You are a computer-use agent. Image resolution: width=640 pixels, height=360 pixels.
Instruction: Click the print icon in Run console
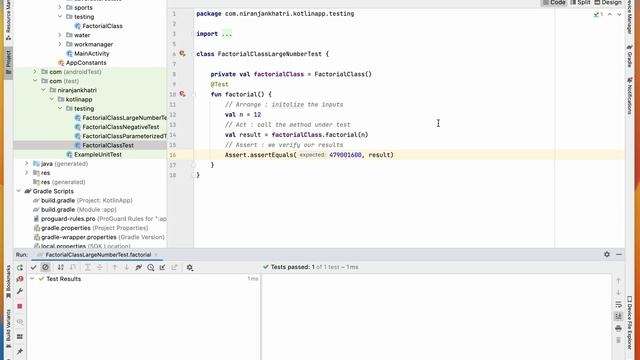tap(618, 328)
